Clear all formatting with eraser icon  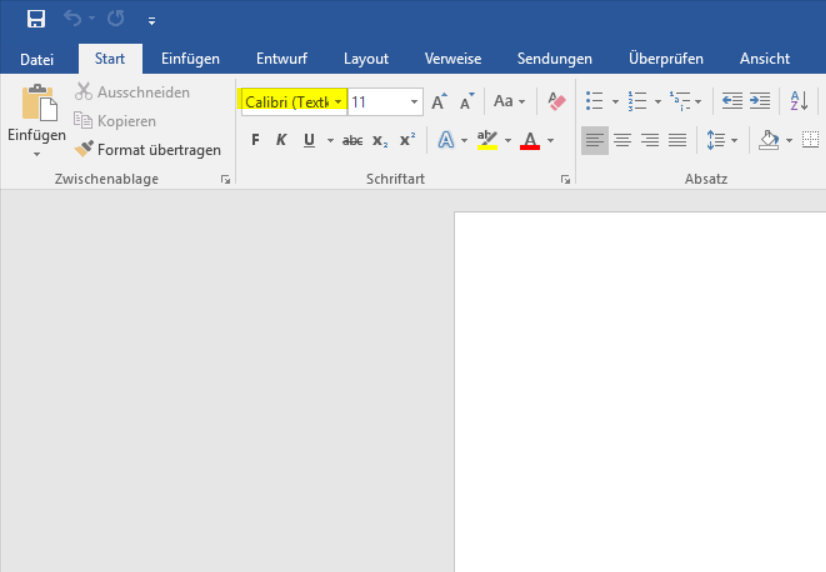coord(557,102)
